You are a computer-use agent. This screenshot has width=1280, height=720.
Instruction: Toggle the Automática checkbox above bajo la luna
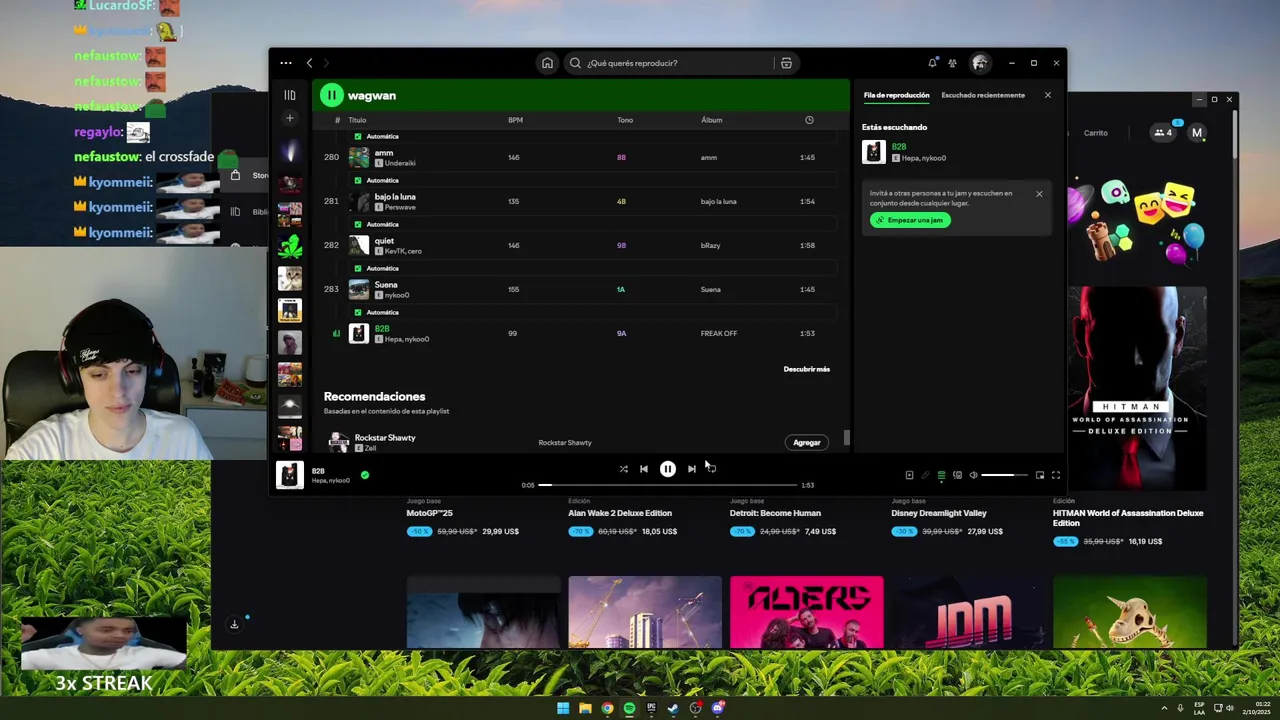(358, 180)
